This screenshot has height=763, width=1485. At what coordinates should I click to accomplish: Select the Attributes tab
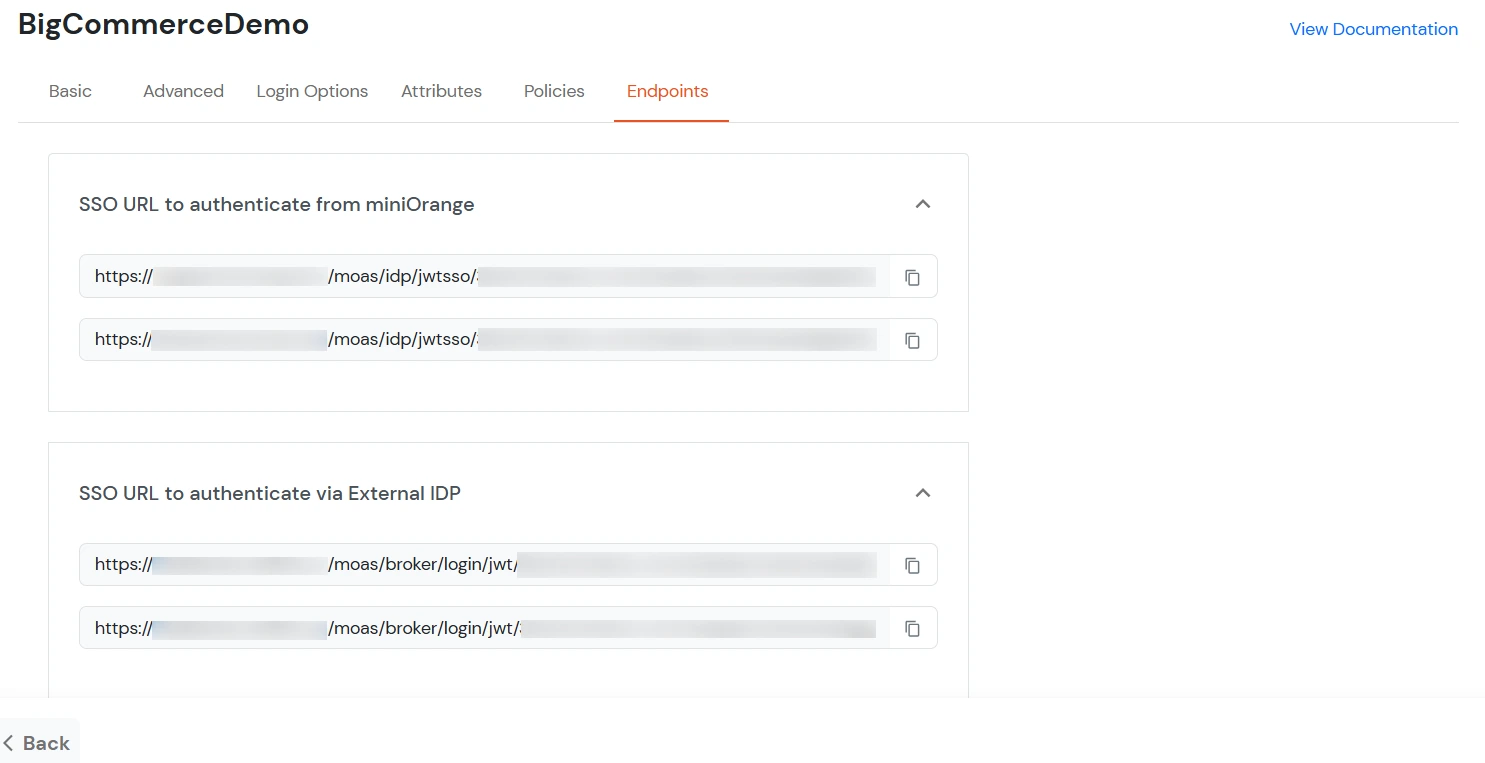click(441, 91)
